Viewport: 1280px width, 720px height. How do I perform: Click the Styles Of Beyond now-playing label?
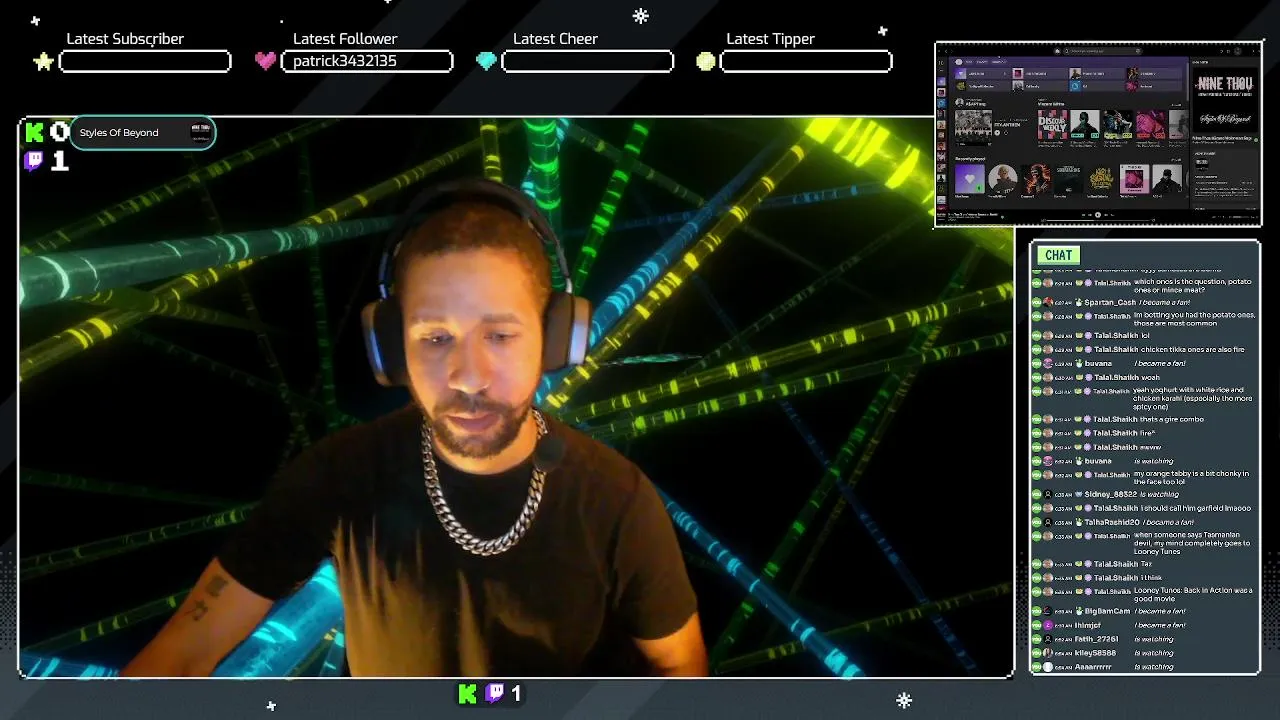(119, 132)
